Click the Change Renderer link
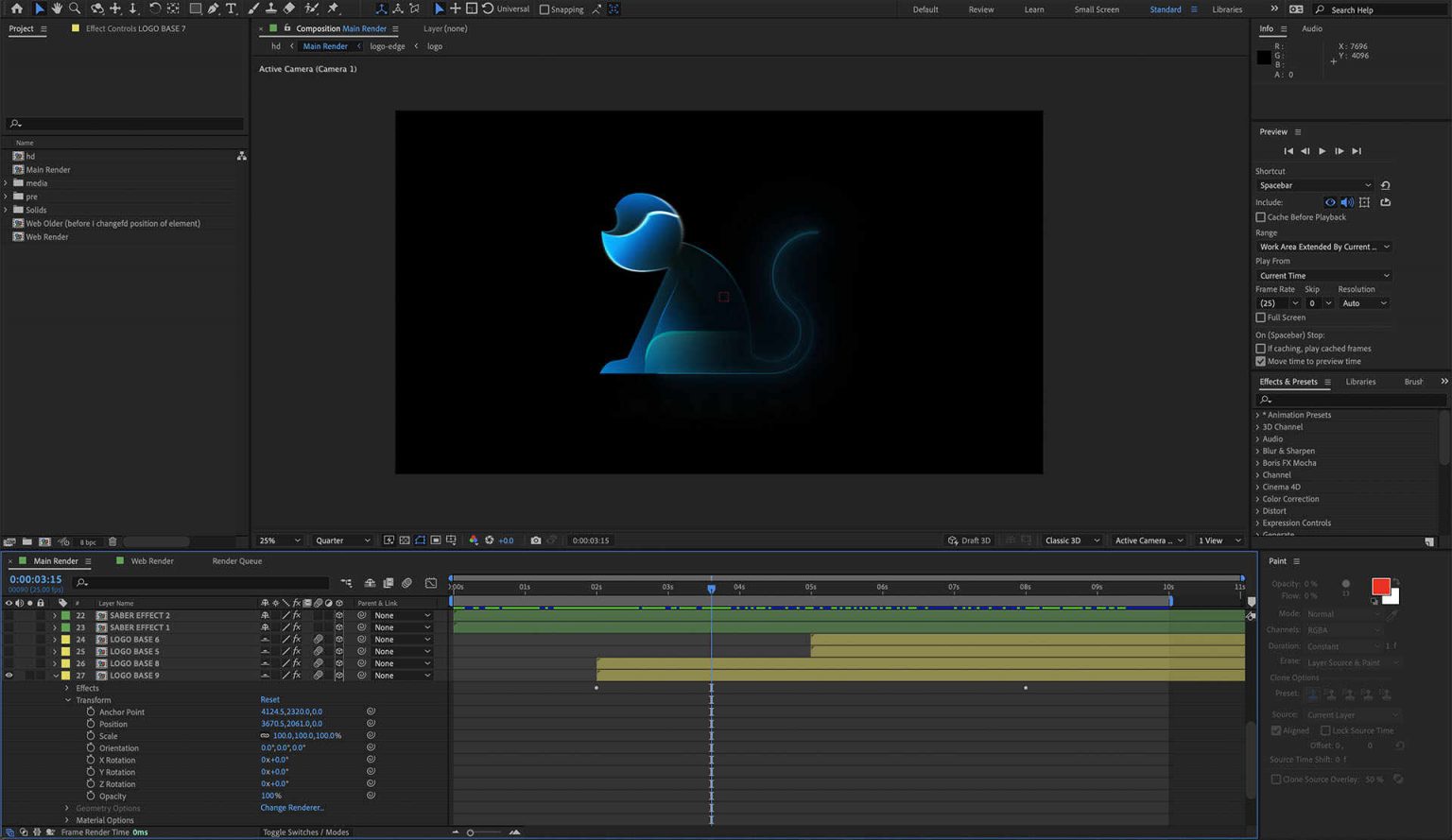 coord(292,807)
